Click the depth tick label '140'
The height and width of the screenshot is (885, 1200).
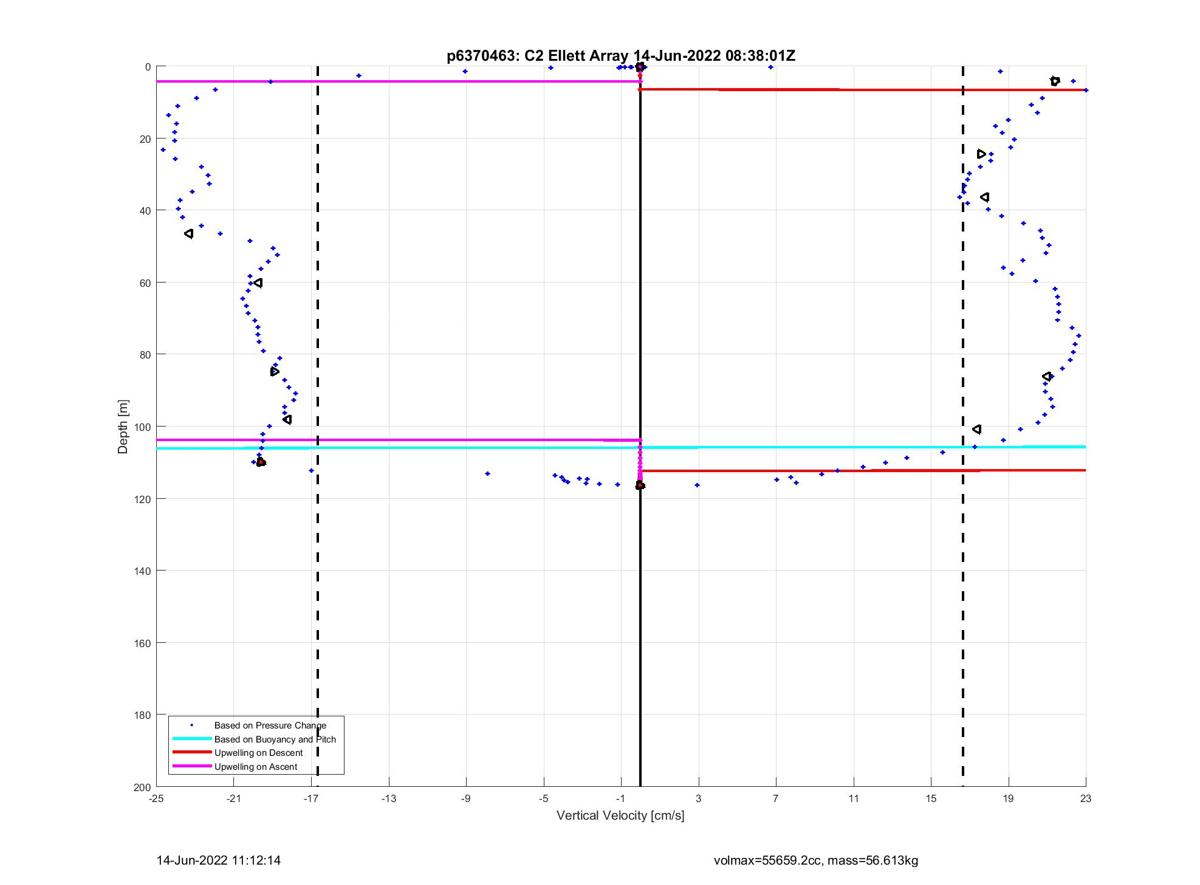click(x=142, y=571)
